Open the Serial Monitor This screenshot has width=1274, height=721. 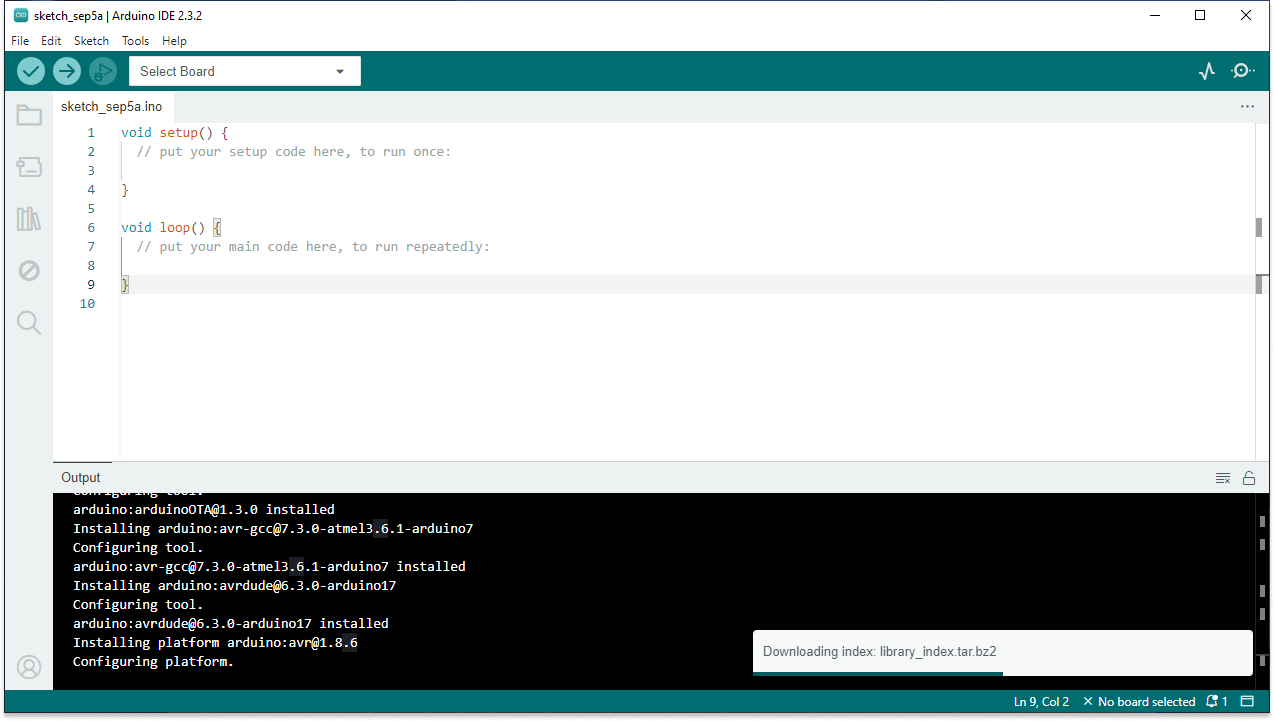pyautogui.click(x=1243, y=71)
